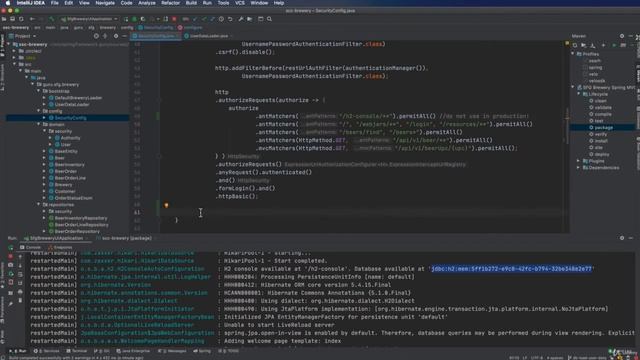Click the scroll up arrow in console toolbar

click(x=20, y=256)
